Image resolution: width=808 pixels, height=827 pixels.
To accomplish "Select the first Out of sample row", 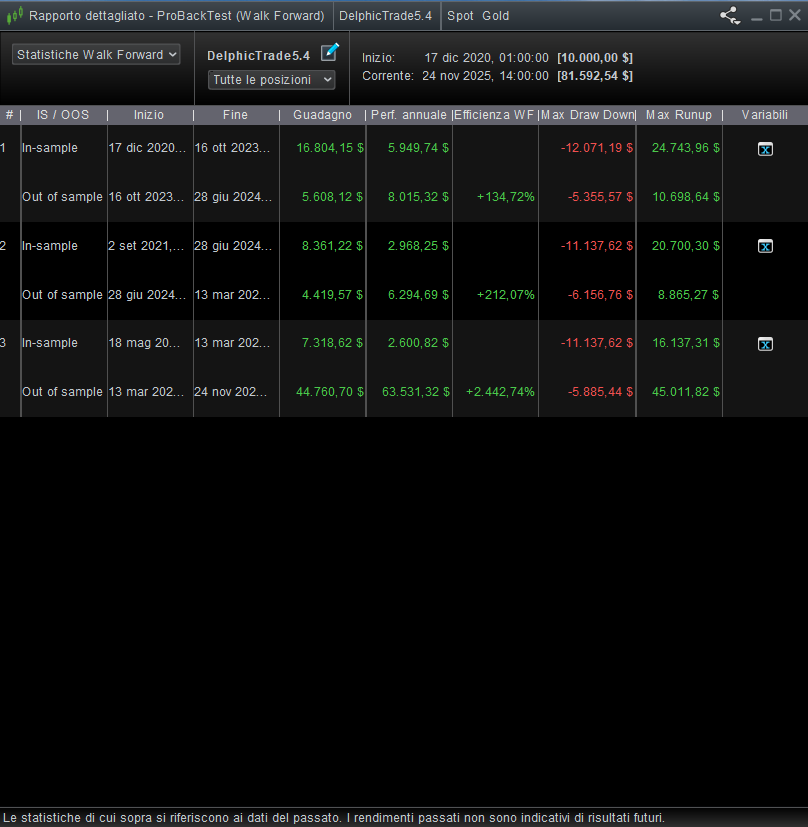I will click(62, 197).
